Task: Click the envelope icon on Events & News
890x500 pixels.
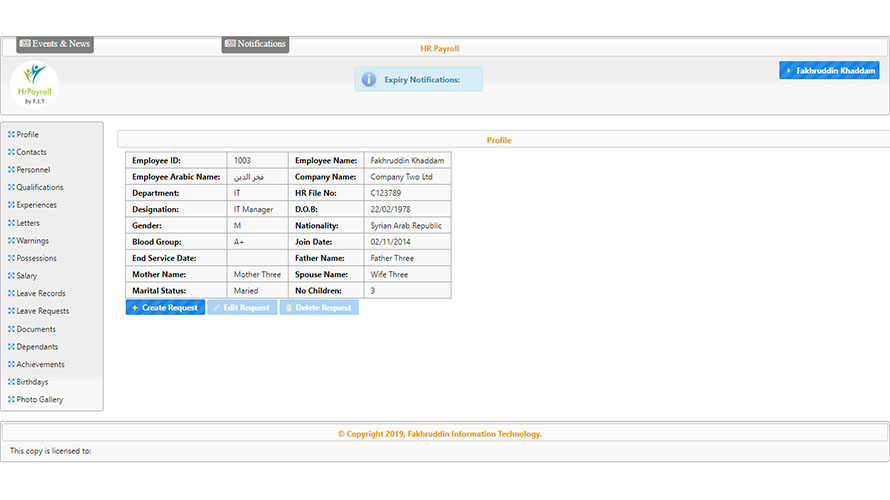Action: [x=25, y=43]
